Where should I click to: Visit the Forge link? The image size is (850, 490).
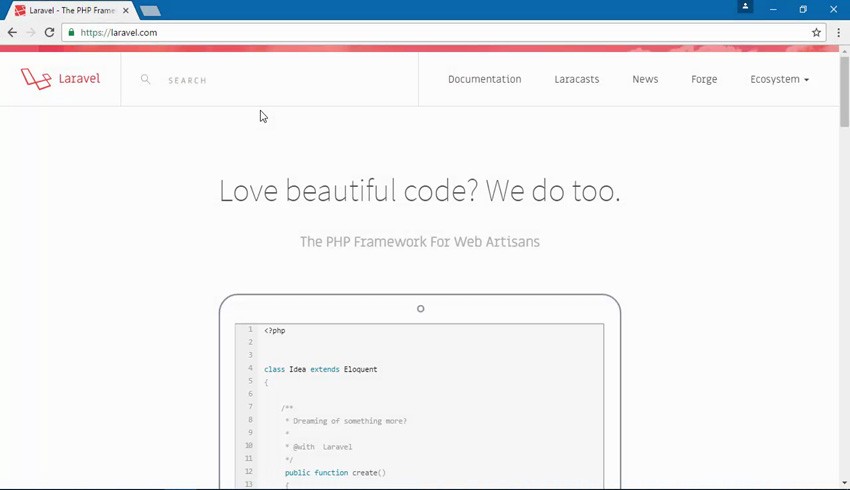[704, 79]
